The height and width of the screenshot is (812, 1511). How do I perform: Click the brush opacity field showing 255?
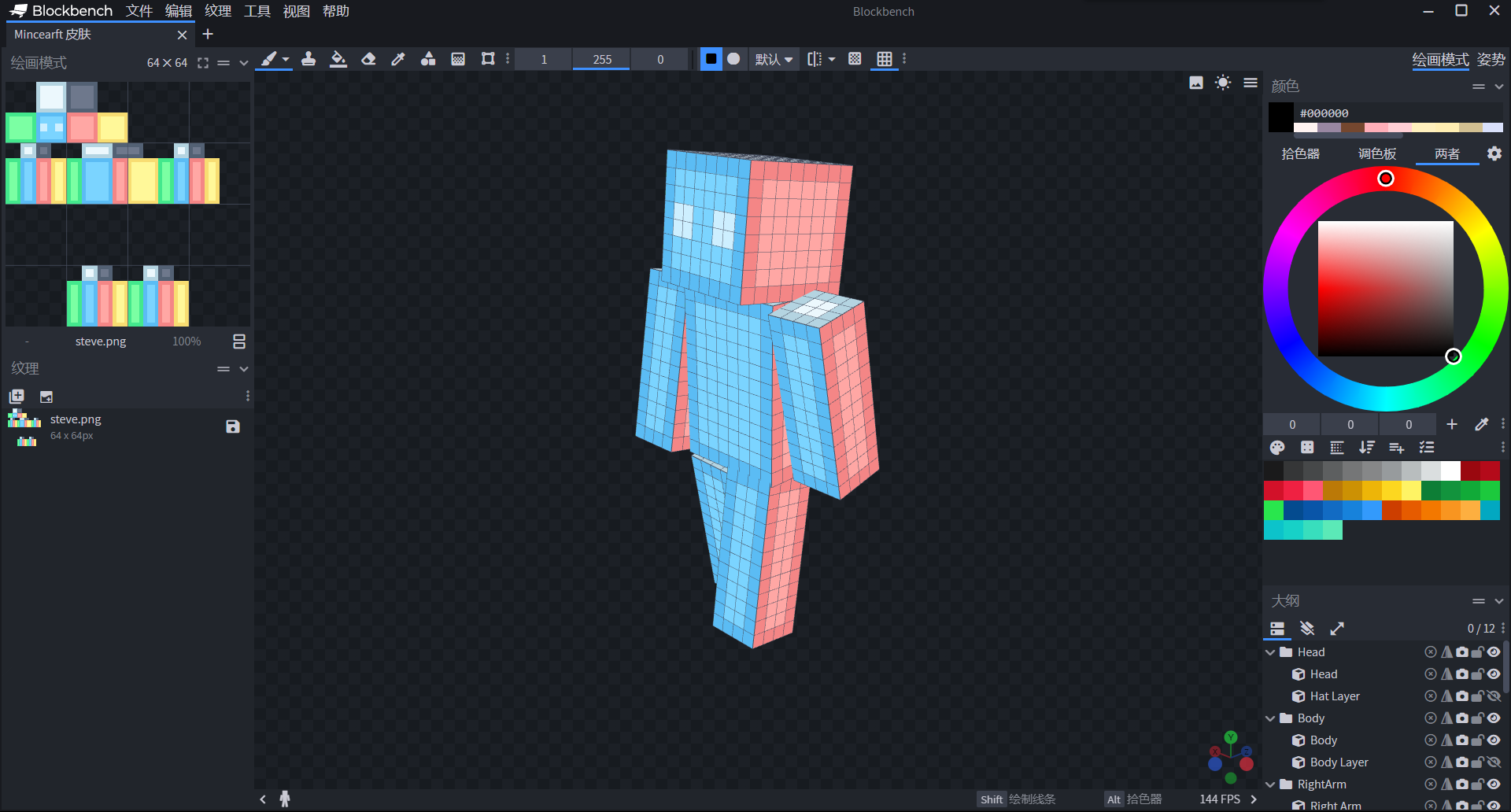pyautogui.click(x=602, y=59)
